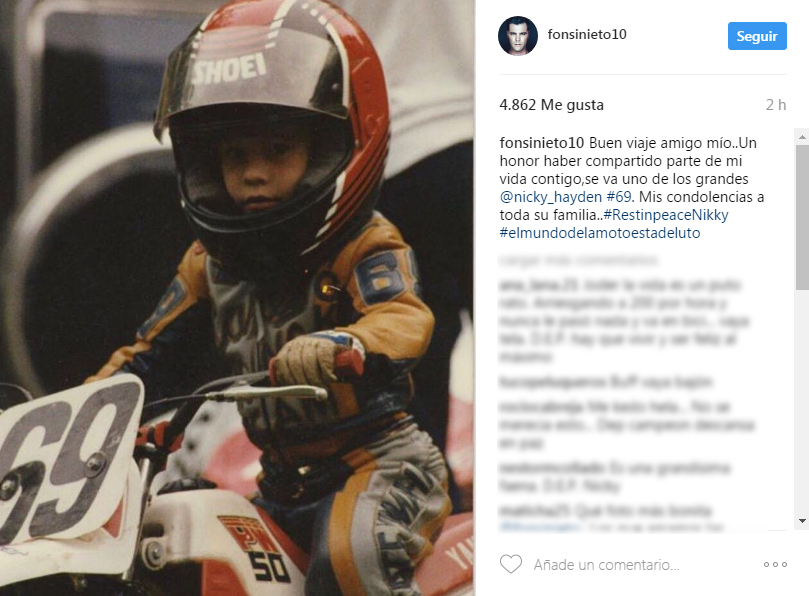Click the fonsinieto10 name in the caption
This screenshot has height=596, width=809.
[x=541, y=143]
